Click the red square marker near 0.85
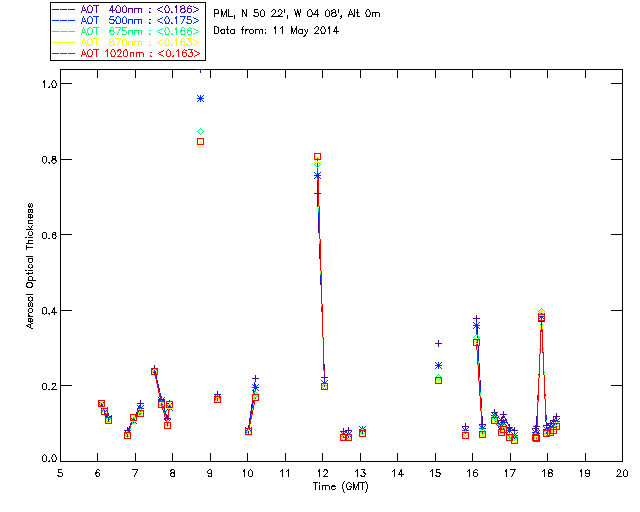The image size is (640, 512). (200, 142)
